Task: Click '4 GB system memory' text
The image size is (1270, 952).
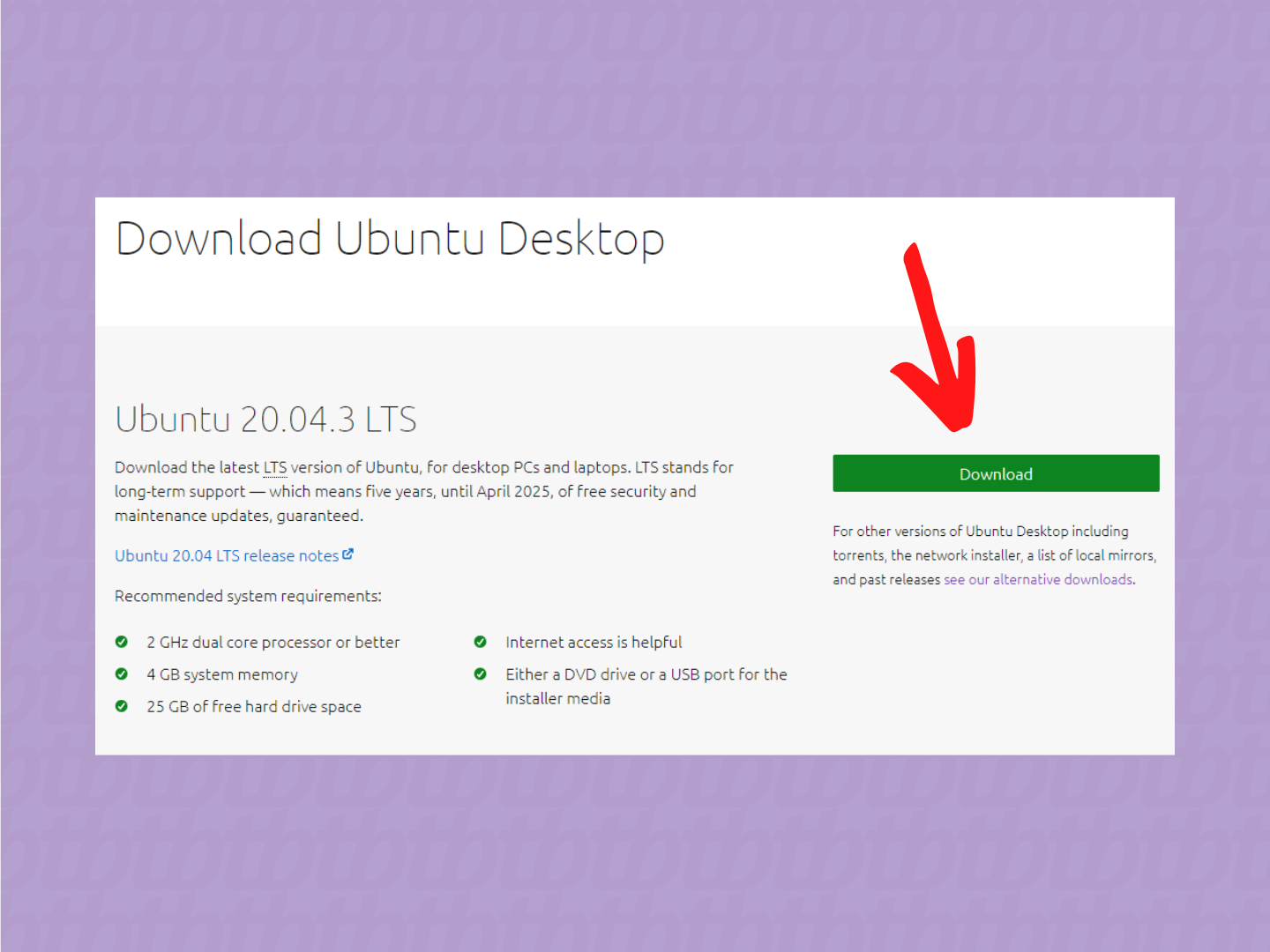Action: pos(222,674)
